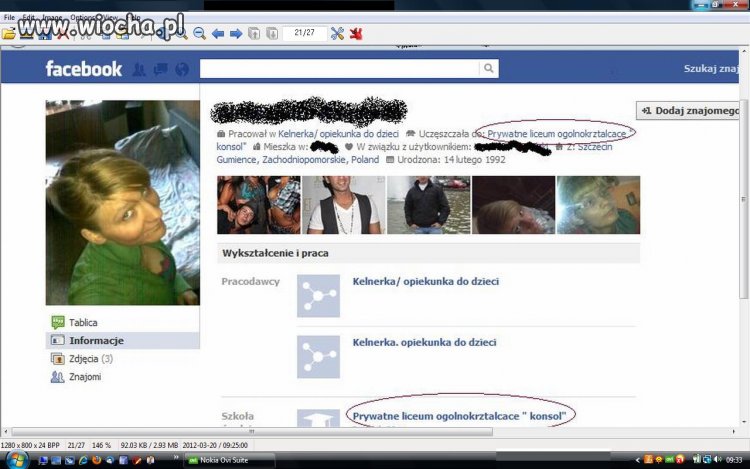Click employer link Kelnerka/ opiekunka do dzieci
This screenshot has width=750, height=469.
point(426,282)
